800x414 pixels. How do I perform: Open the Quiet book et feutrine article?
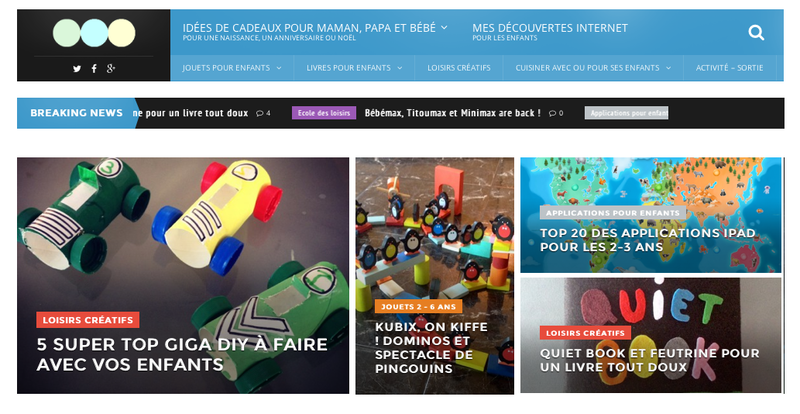point(649,360)
